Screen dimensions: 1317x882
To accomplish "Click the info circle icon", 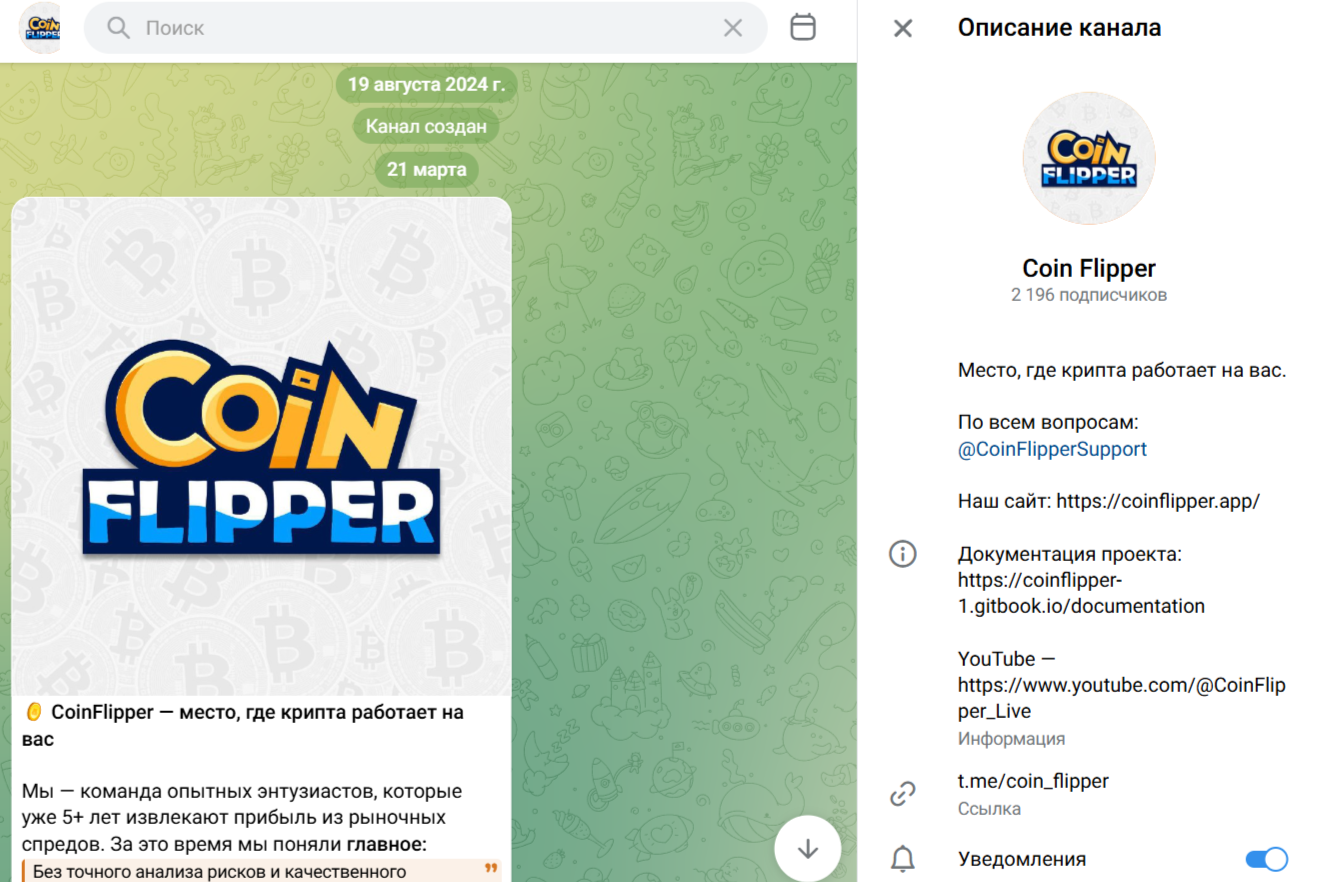I will 903,554.
